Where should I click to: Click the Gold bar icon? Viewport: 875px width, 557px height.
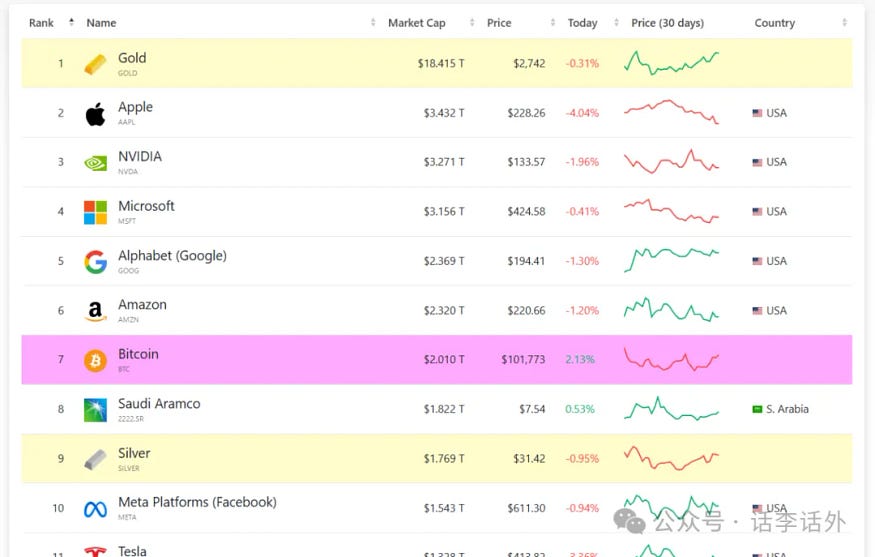pyautogui.click(x=95, y=64)
